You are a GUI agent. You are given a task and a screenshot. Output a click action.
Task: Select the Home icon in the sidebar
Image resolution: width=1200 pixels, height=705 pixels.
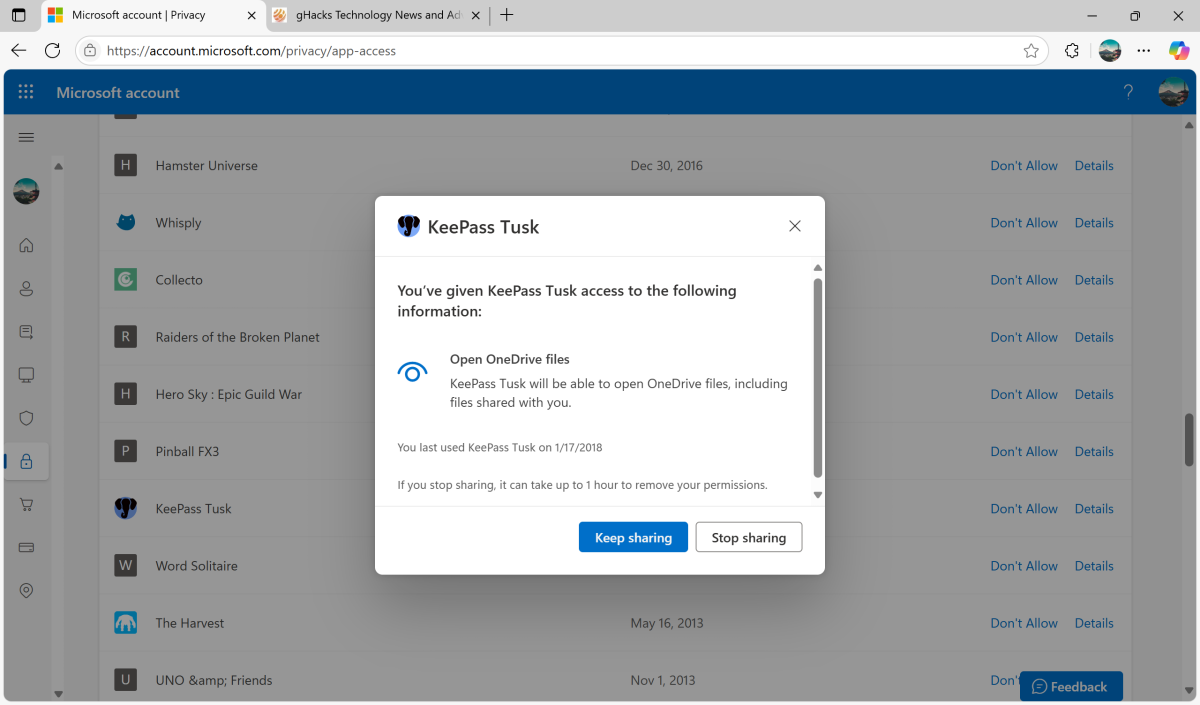click(26, 245)
